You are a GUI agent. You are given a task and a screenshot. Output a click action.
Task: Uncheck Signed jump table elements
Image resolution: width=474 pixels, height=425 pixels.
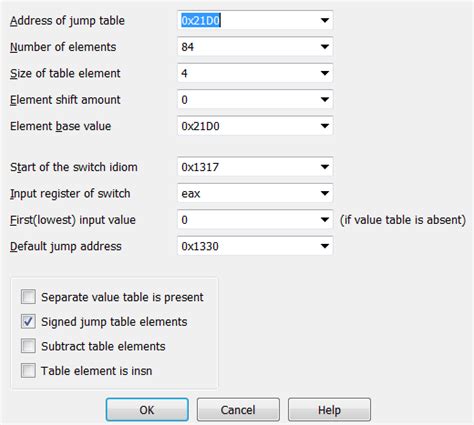(28, 321)
